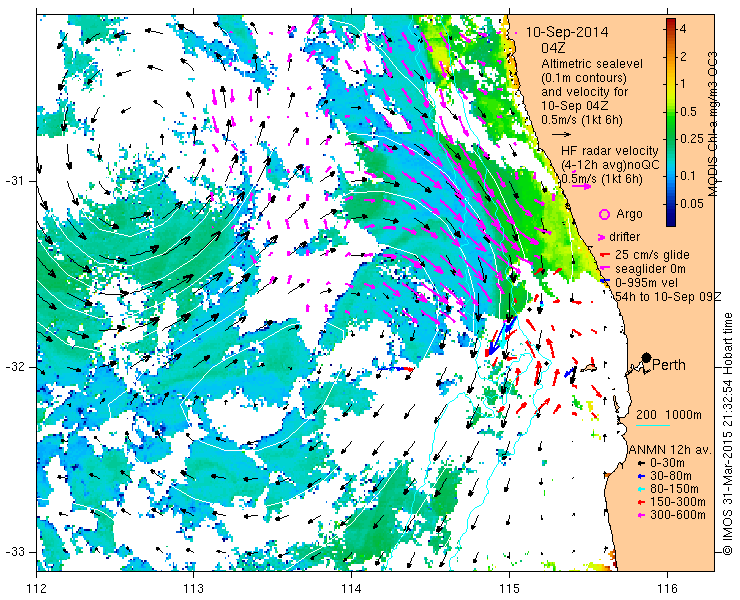Click the IMOS copyright timestamp text
740x600 pixels.
tap(727, 434)
